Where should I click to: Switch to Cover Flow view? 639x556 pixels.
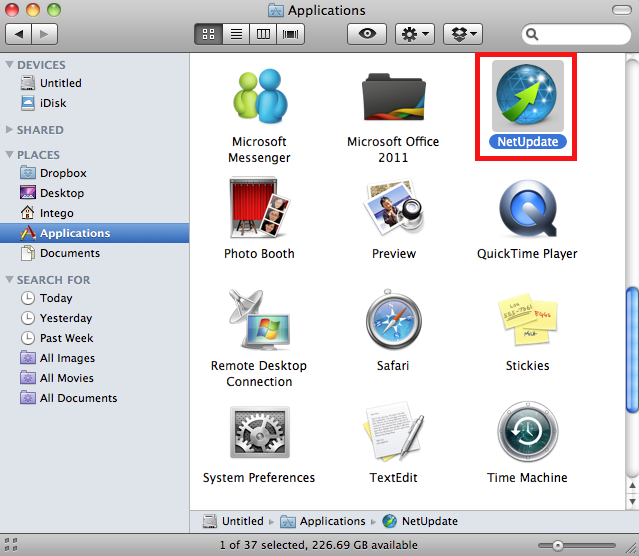(x=290, y=34)
